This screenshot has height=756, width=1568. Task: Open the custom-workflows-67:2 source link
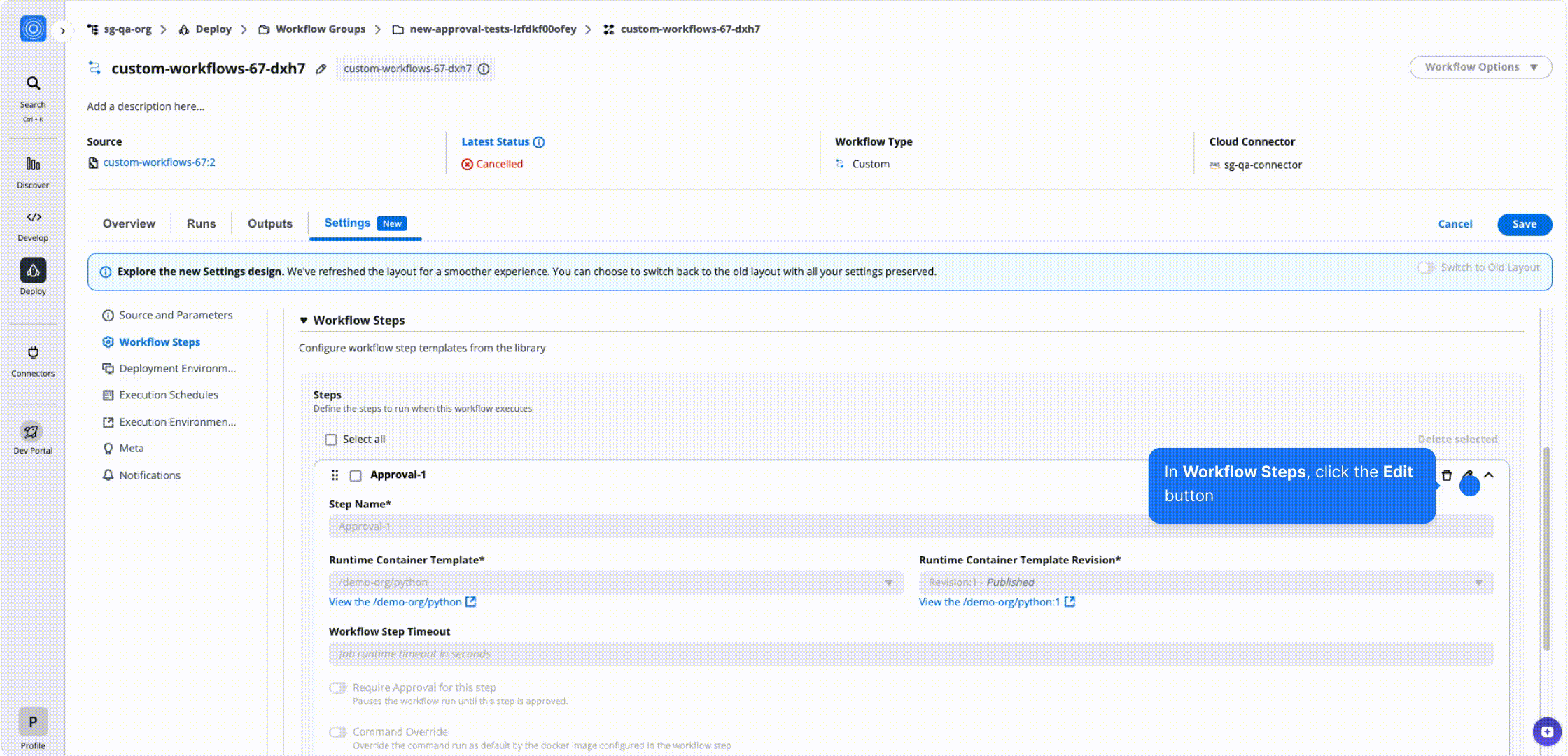[x=159, y=162]
